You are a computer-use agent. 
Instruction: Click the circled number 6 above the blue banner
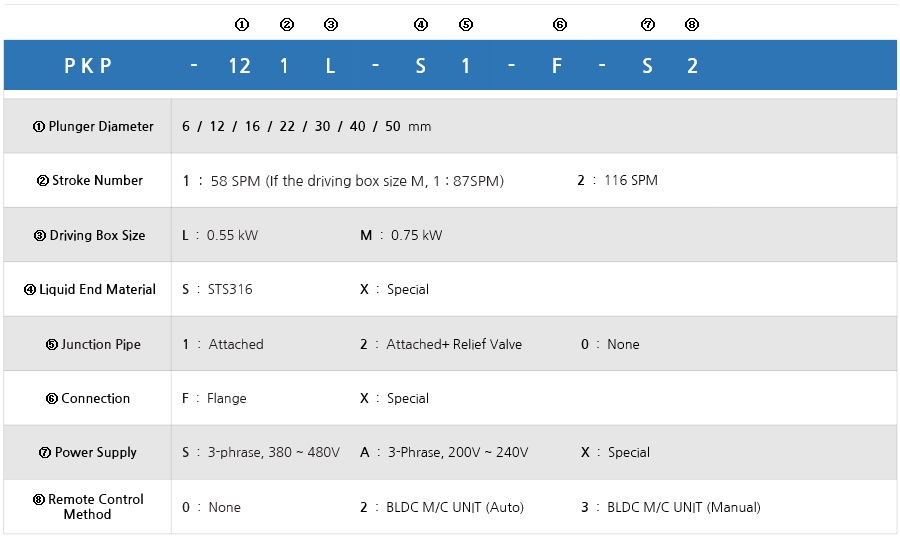pos(559,24)
